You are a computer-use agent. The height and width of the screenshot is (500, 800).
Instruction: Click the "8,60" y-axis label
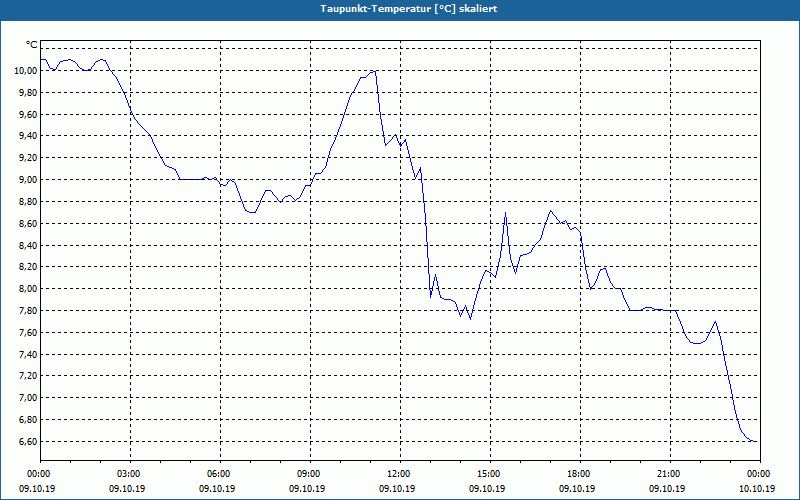coord(28,223)
